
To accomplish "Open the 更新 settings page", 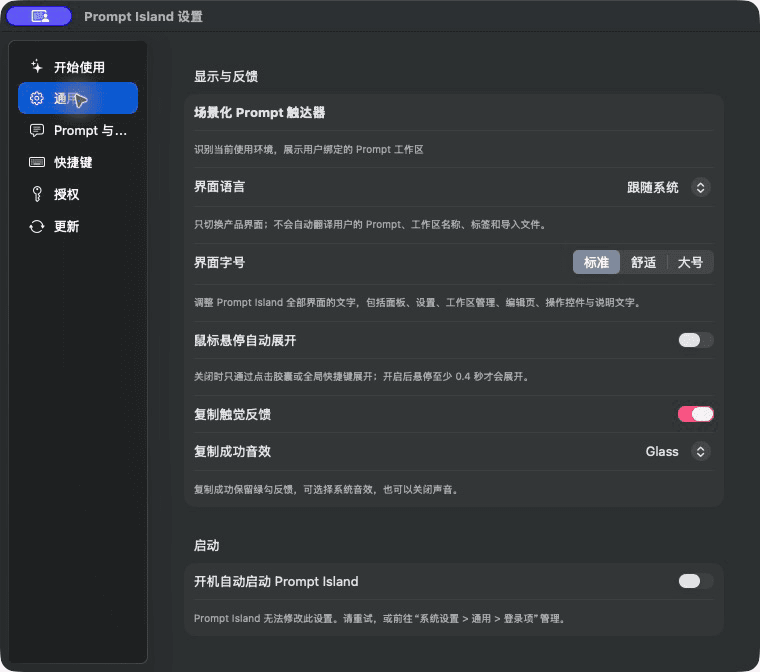I will click(78, 226).
